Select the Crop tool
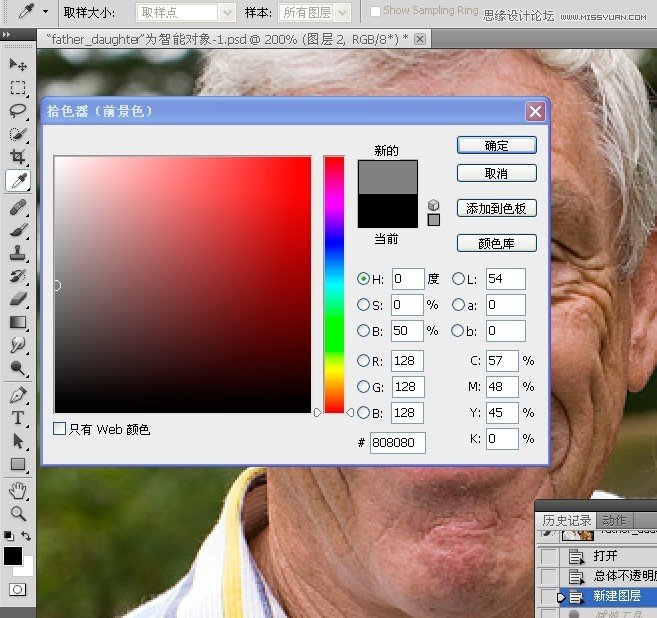This screenshot has height=618, width=657. click(x=18, y=157)
